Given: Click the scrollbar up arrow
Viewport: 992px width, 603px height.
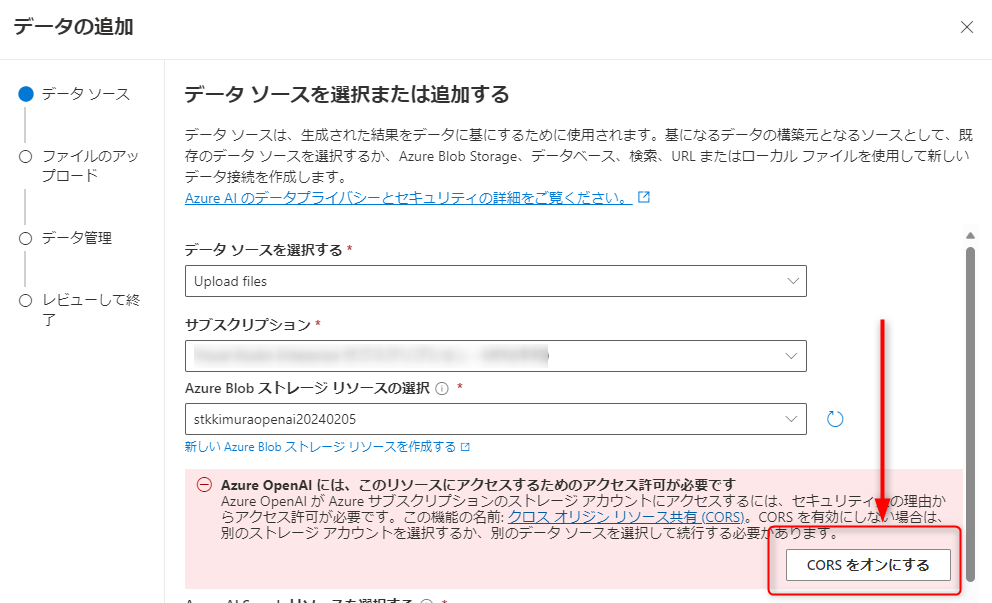Looking at the screenshot, I should pyautogui.click(x=970, y=235).
